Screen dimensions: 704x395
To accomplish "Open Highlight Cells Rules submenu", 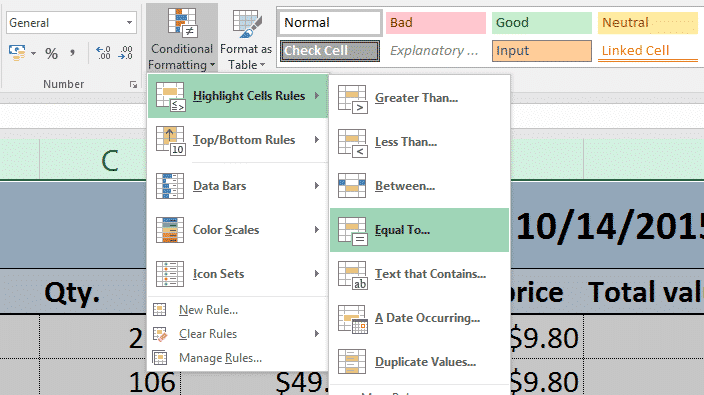I will pos(238,96).
